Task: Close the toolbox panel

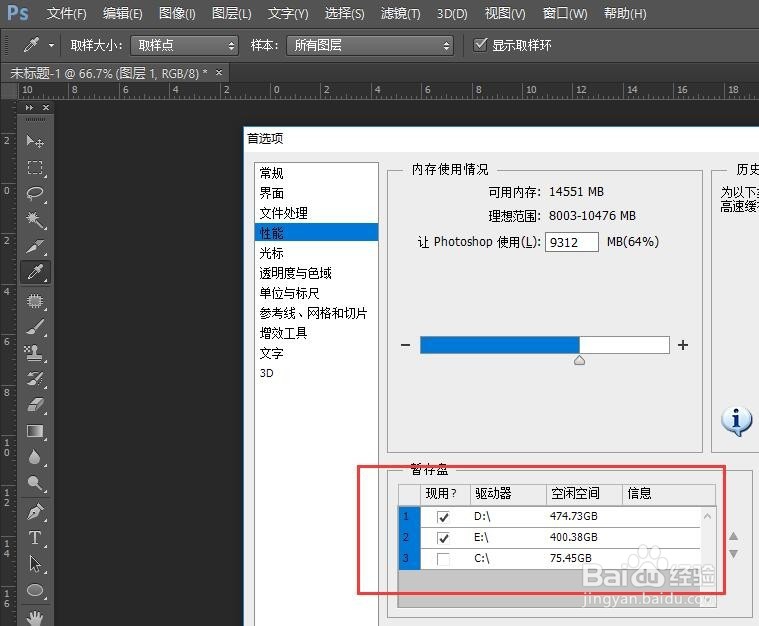Action: pyautogui.click(x=46, y=107)
